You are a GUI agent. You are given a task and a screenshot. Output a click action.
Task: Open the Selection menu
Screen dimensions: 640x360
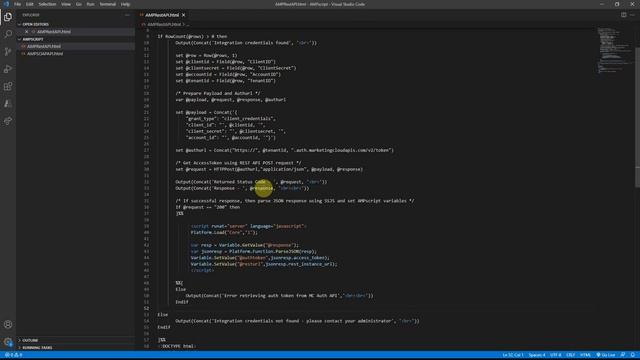pos(47,4)
